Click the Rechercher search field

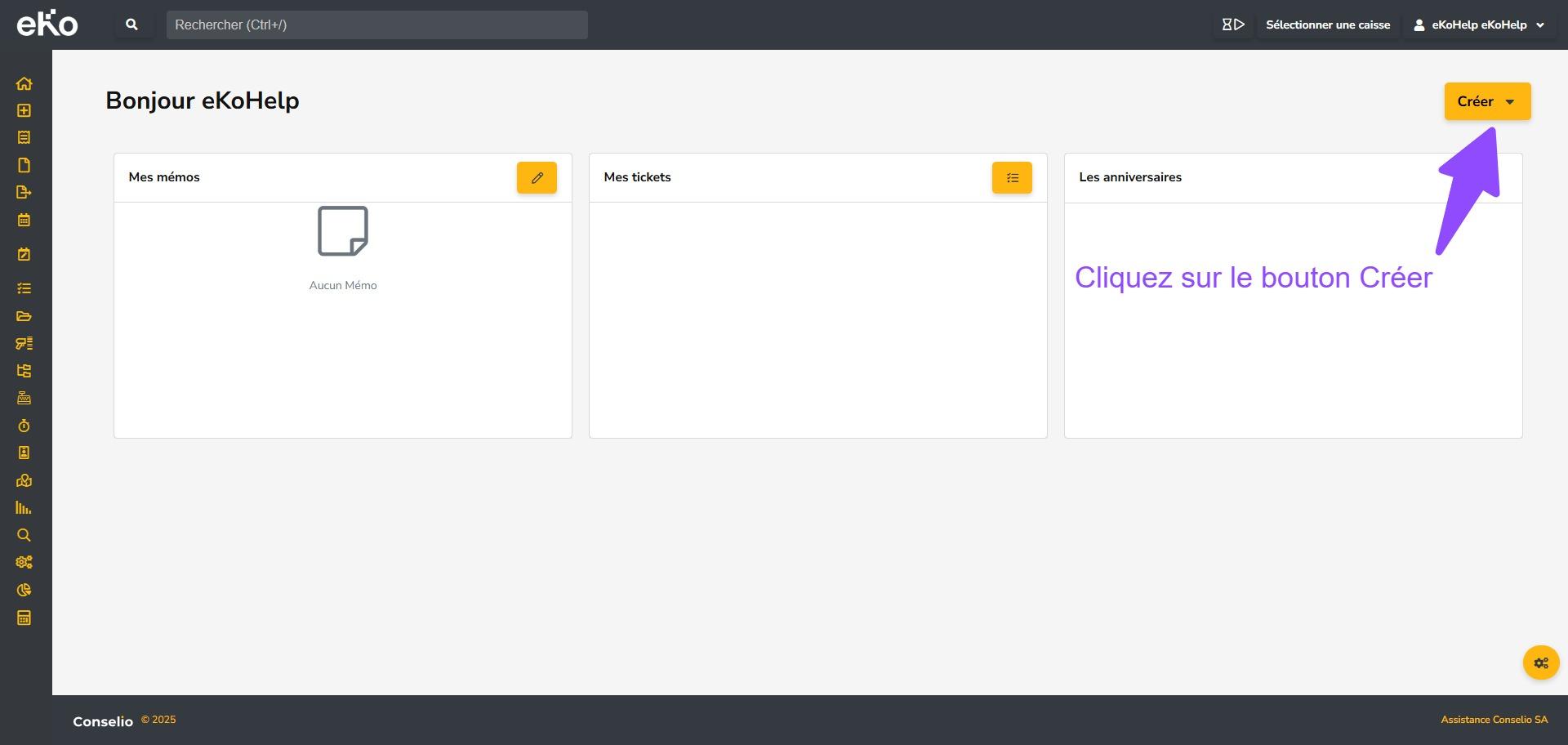tap(376, 25)
